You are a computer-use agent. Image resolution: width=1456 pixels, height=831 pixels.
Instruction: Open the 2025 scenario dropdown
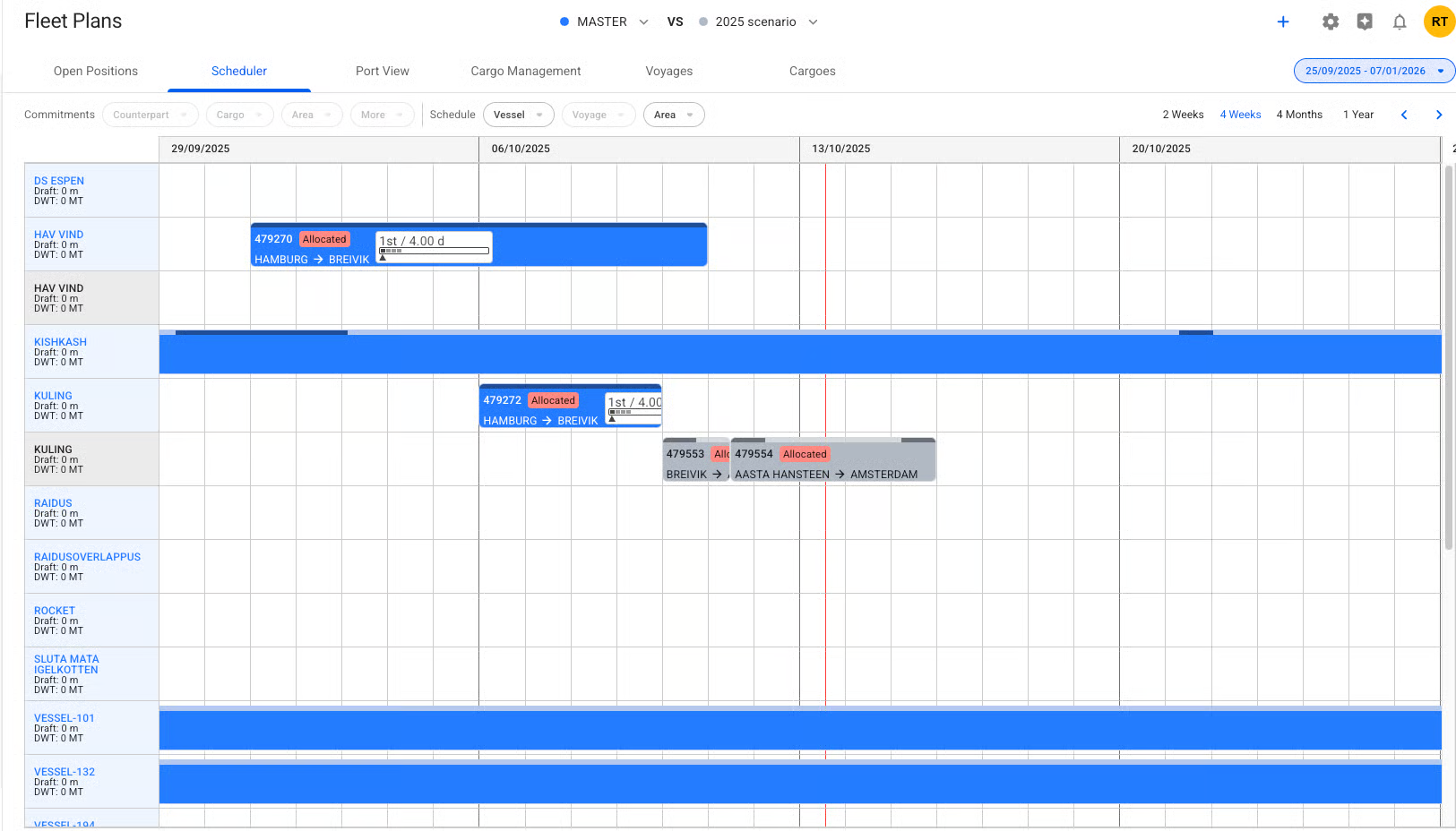(x=758, y=22)
